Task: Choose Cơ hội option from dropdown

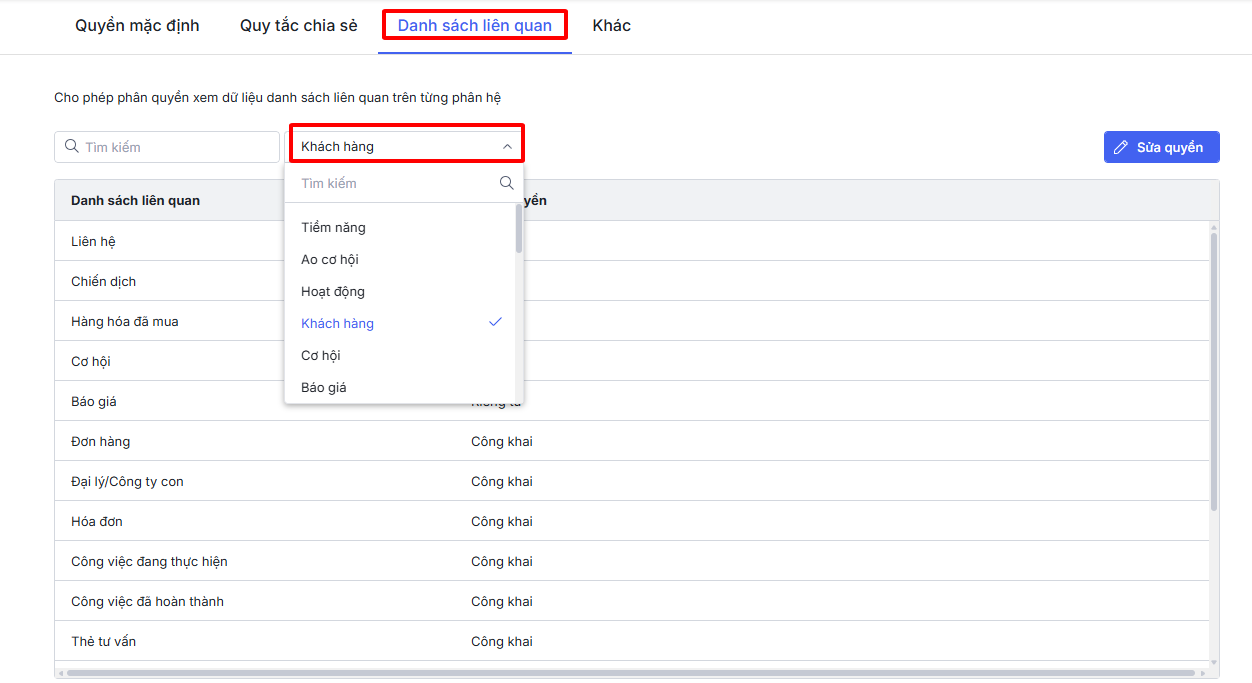Action: pyautogui.click(x=321, y=355)
